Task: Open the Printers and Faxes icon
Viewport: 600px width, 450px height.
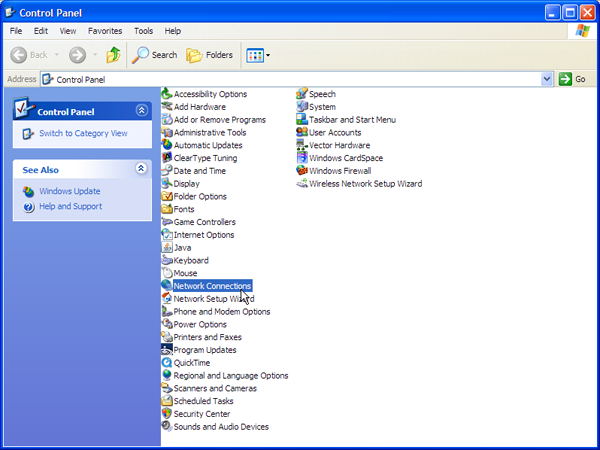Action: click(x=167, y=337)
